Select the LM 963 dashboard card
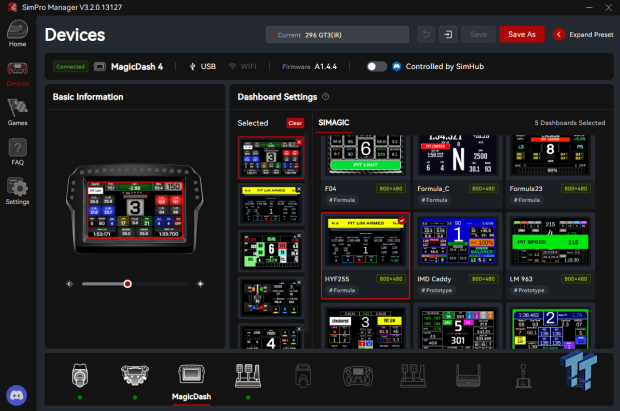Screen dimensions: 620x411 (x=550, y=256)
